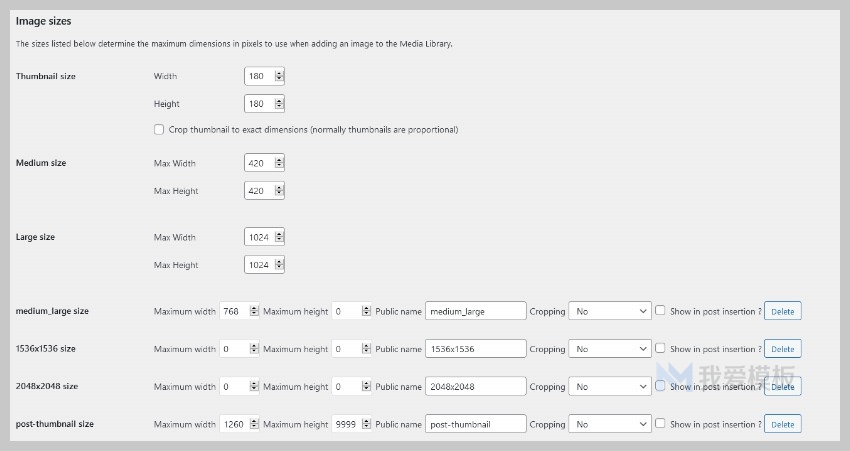Click the Medium Max Height spinner arrows
The width and height of the screenshot is (850, 451).
coord(279,190)
